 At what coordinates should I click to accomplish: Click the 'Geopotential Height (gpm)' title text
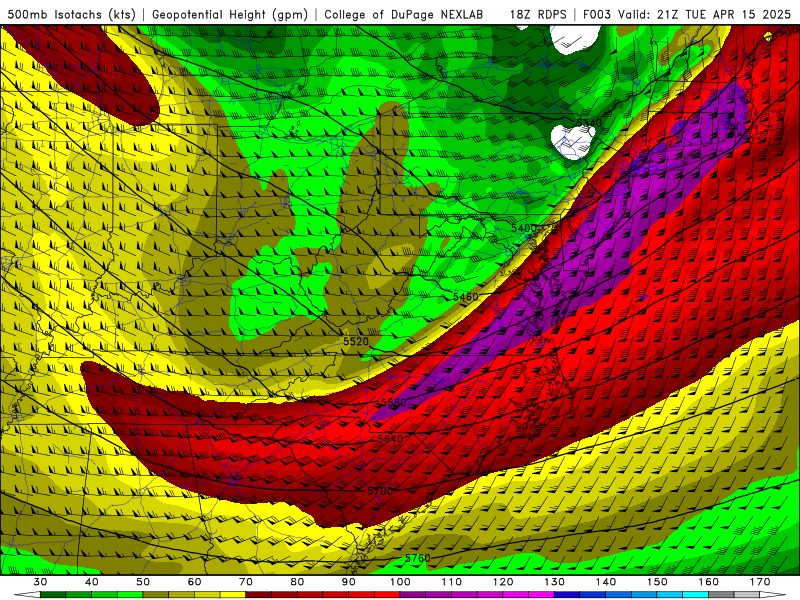coord(230,14)
